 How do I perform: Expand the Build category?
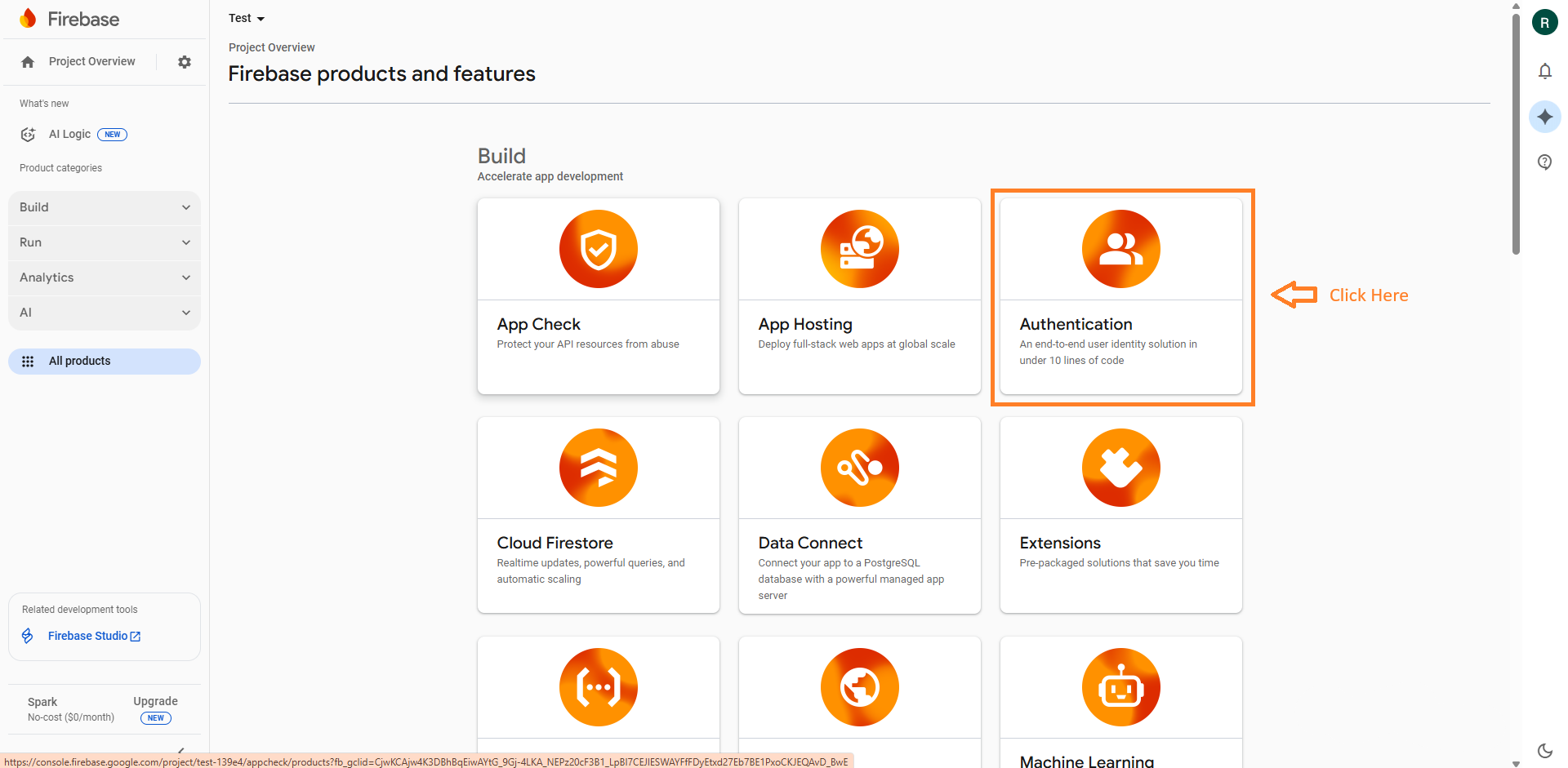(105, 207)
